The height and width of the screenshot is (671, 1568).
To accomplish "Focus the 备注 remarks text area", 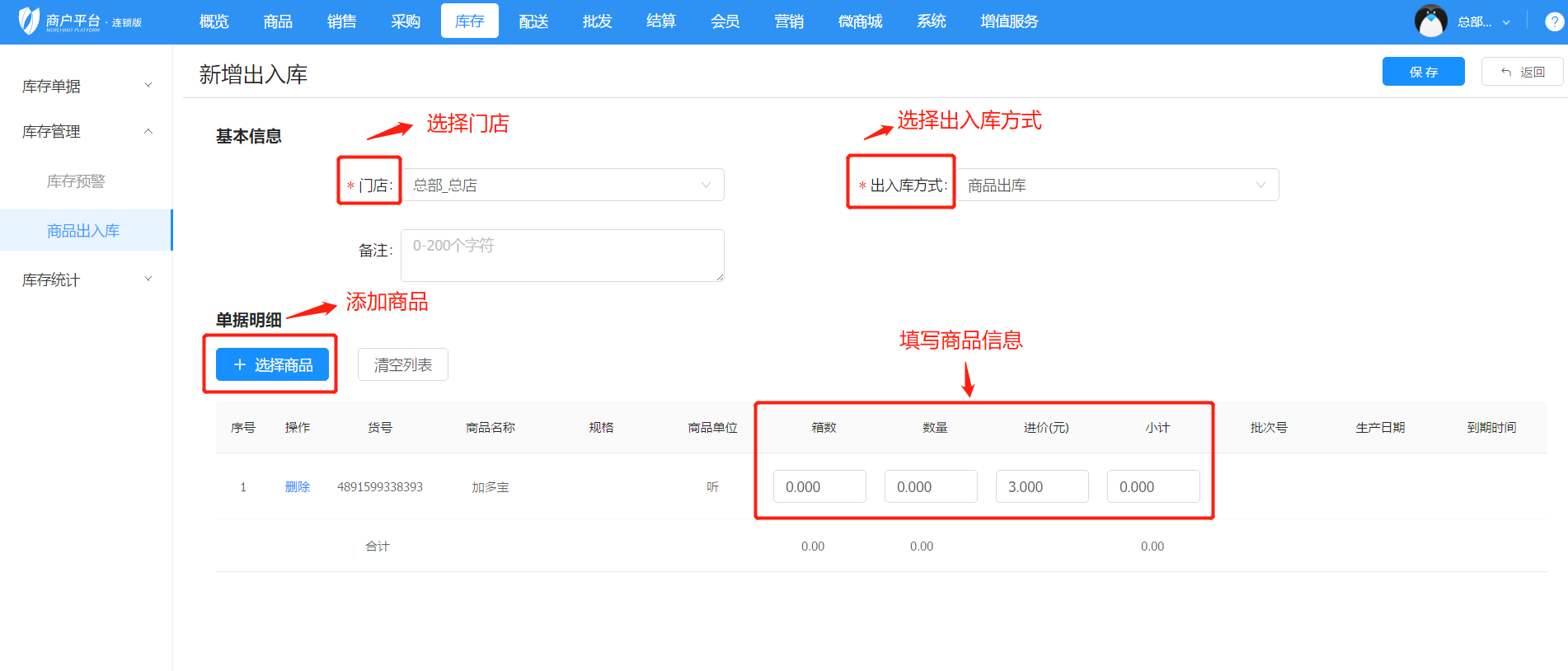I will 562,256.
